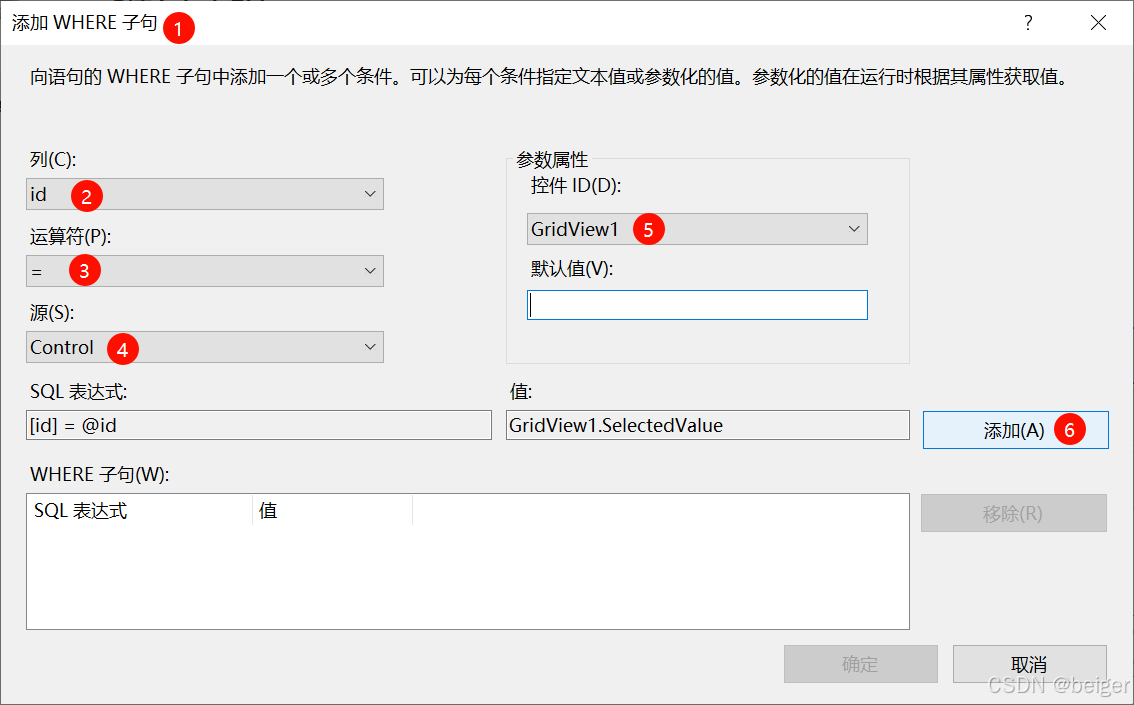Click the 默认值(V): label
The width and height of the screenshot is (1134, 705).
(571, 269)
